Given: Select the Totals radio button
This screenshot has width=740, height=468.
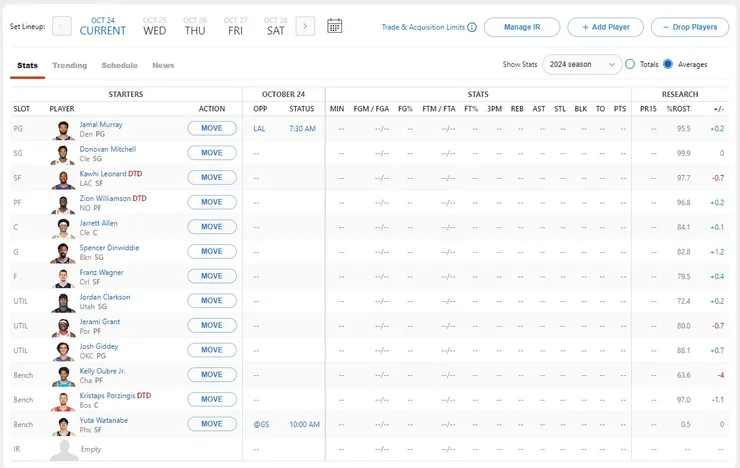Looking at the screenshot, I should (x=630, y=64).
